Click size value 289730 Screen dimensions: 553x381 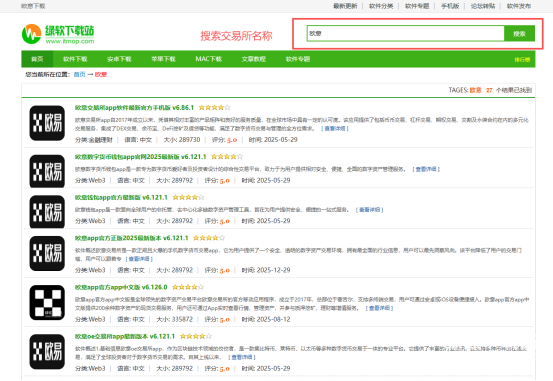coord(189,140)
